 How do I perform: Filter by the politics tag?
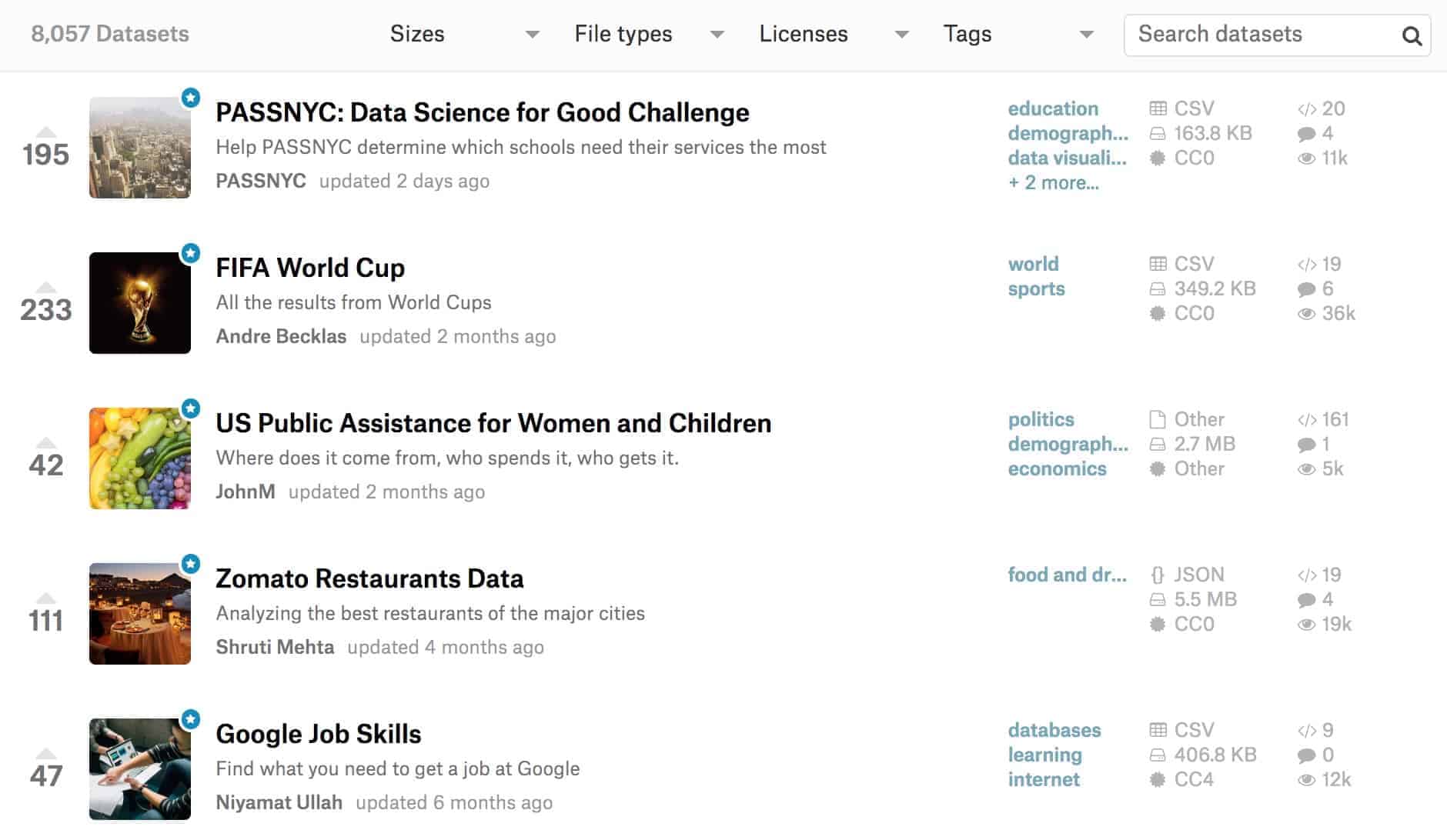1041,419
